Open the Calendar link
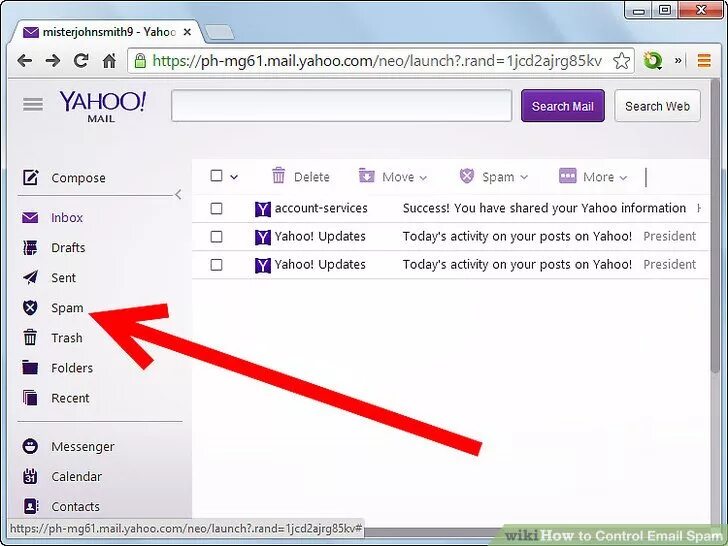The width and height of the screenshot is (728, 546). (77, 477)
